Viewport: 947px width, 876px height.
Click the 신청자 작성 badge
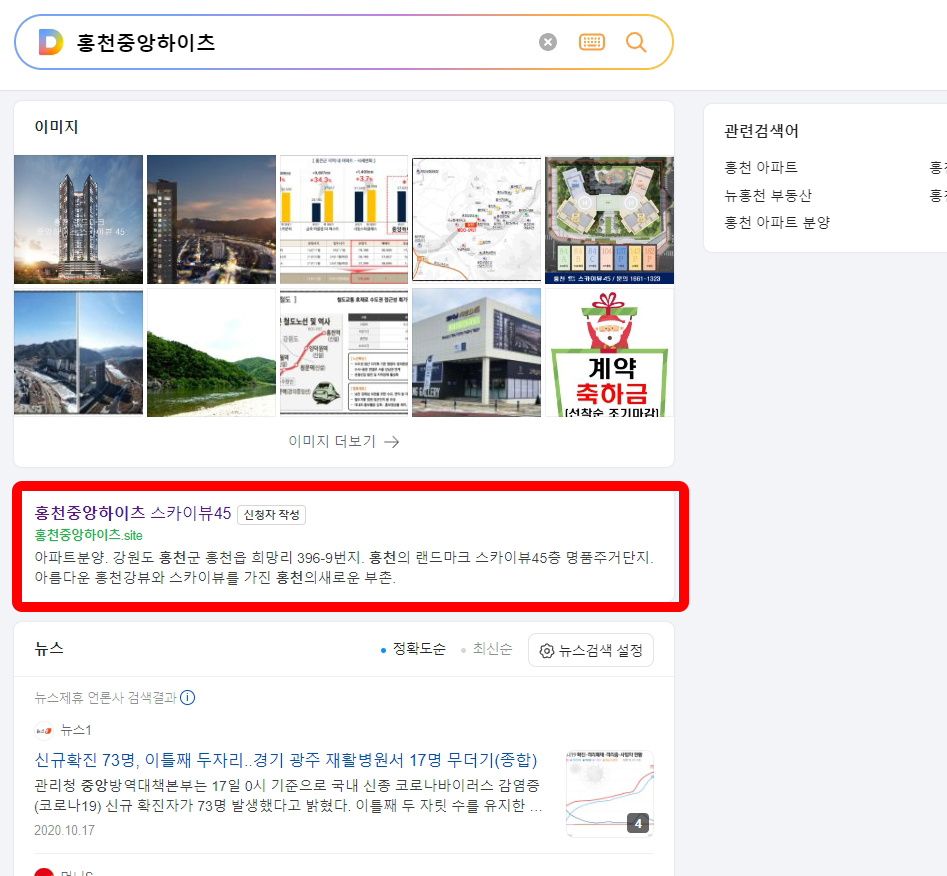272,515
